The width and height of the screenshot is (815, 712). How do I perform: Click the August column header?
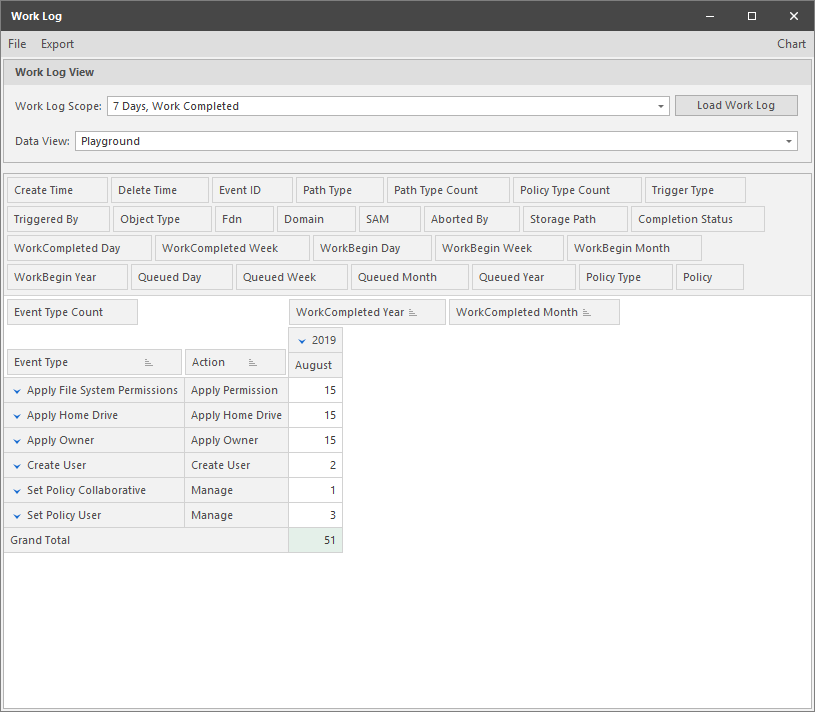(x=315, y=365)
